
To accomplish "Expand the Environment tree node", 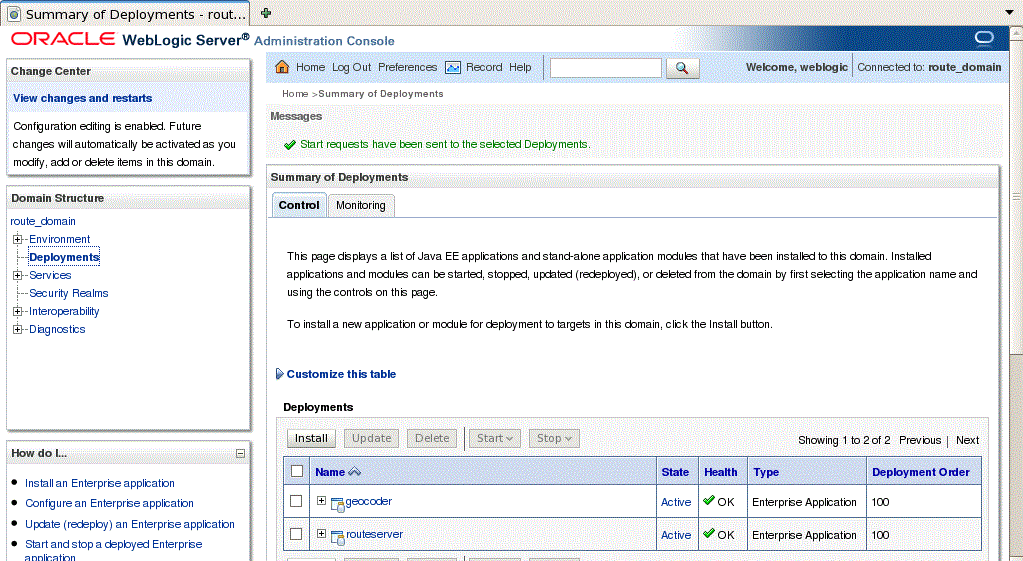I will click(18, 239).
